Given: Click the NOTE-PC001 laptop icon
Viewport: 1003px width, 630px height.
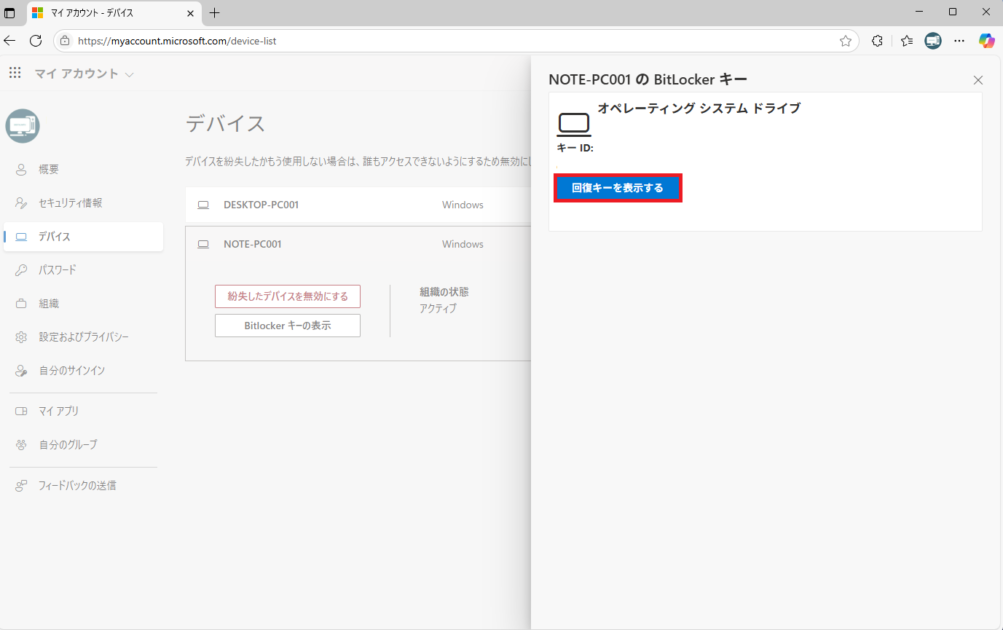Looking at the screenshot, I should [x=203, y=244].
